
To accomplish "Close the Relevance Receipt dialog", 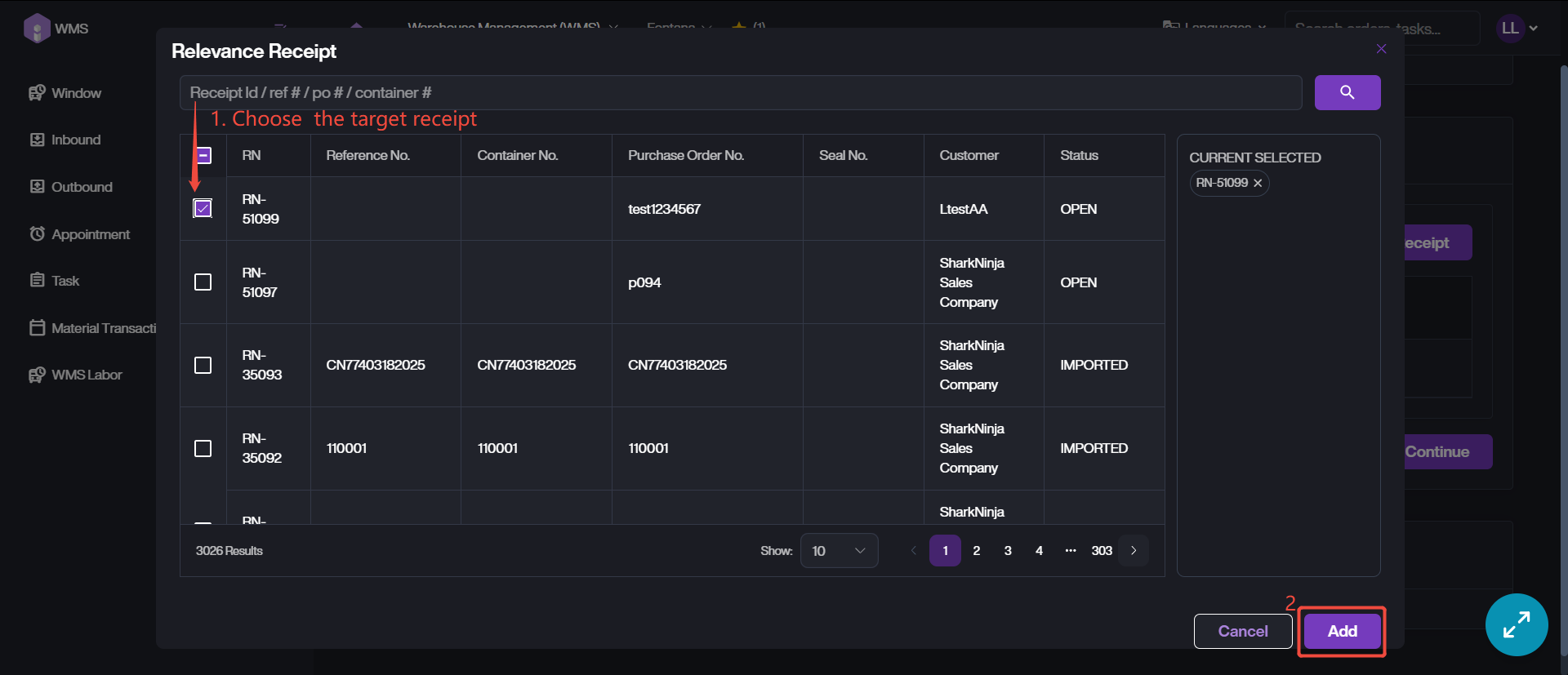I will pyautogui.click(x=1381, y=49).
